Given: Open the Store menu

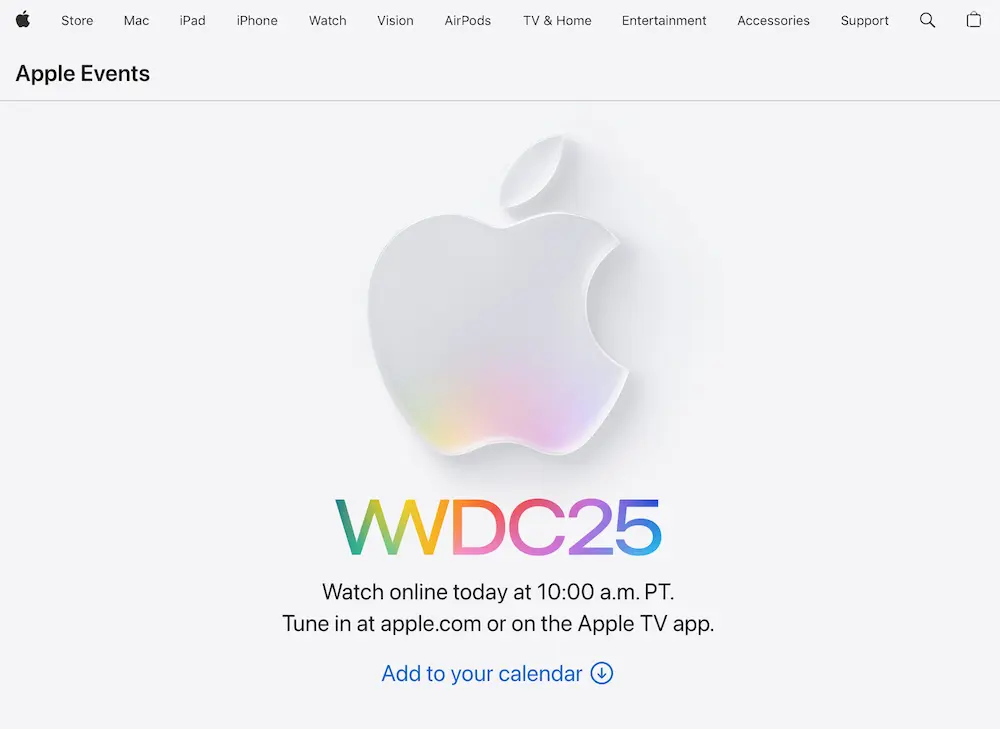Looking at the screenshot, I should 77,20.
